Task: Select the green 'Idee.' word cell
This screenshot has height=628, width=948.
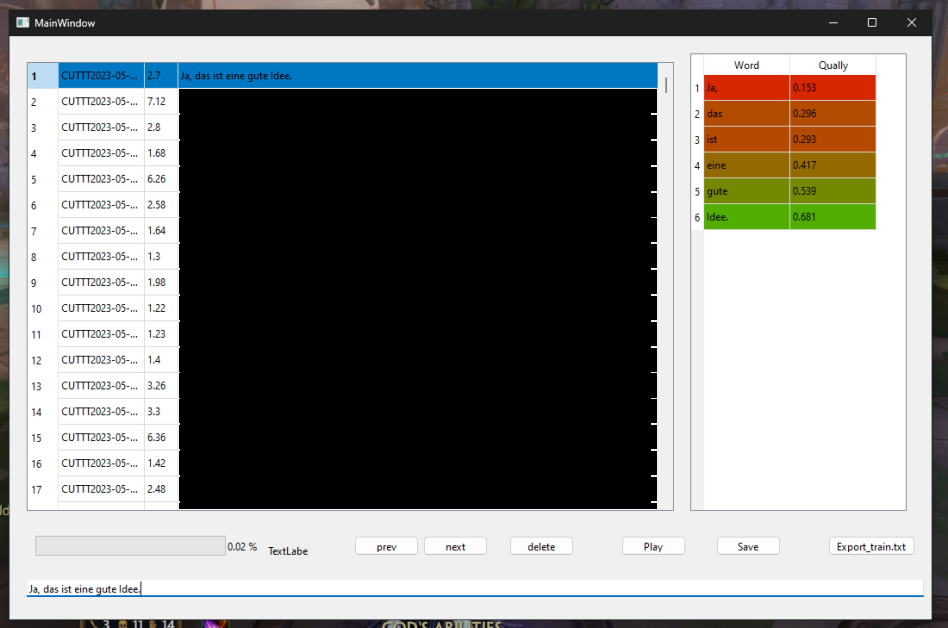Action: coord(746,217)
